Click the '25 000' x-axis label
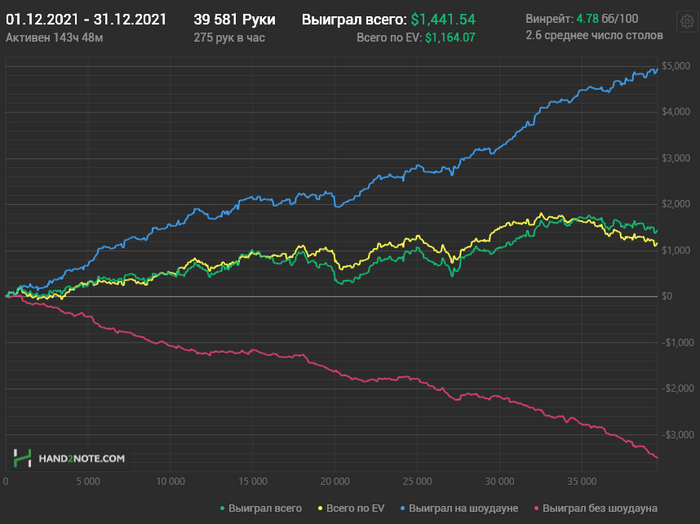The height and width of the screenshot is (524, 700). 417,482
